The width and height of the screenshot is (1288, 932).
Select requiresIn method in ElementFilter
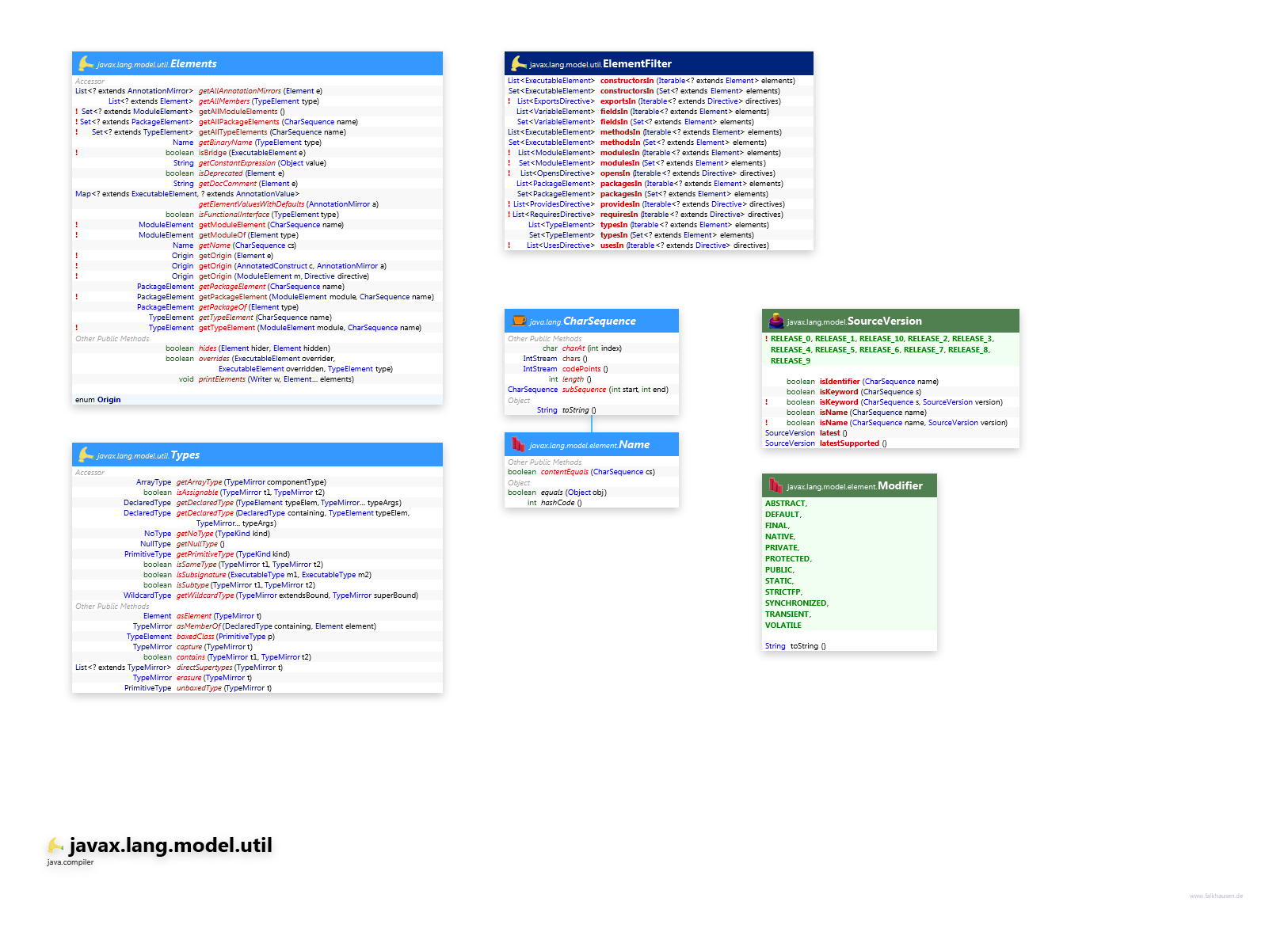[x=619, y=215]
